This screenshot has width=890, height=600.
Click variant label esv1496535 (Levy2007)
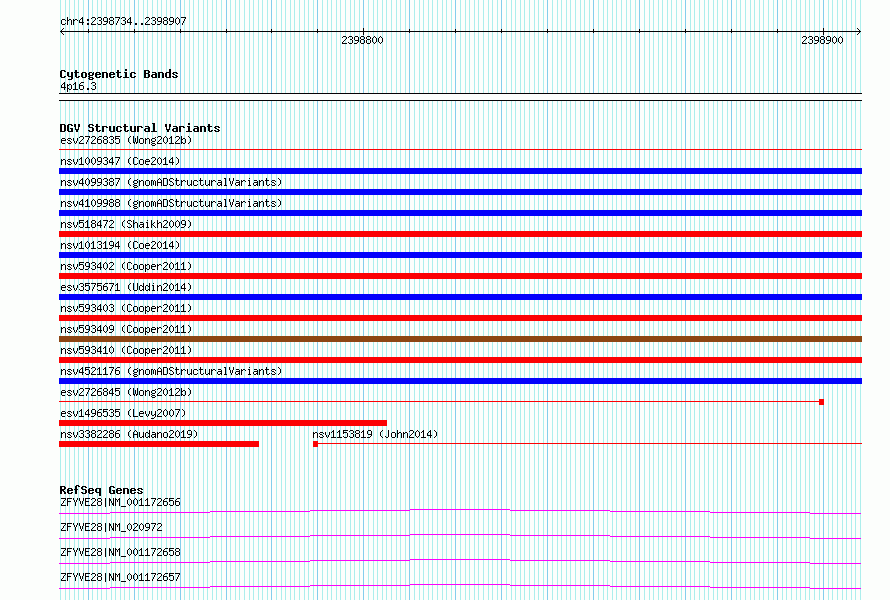point(123,413)
